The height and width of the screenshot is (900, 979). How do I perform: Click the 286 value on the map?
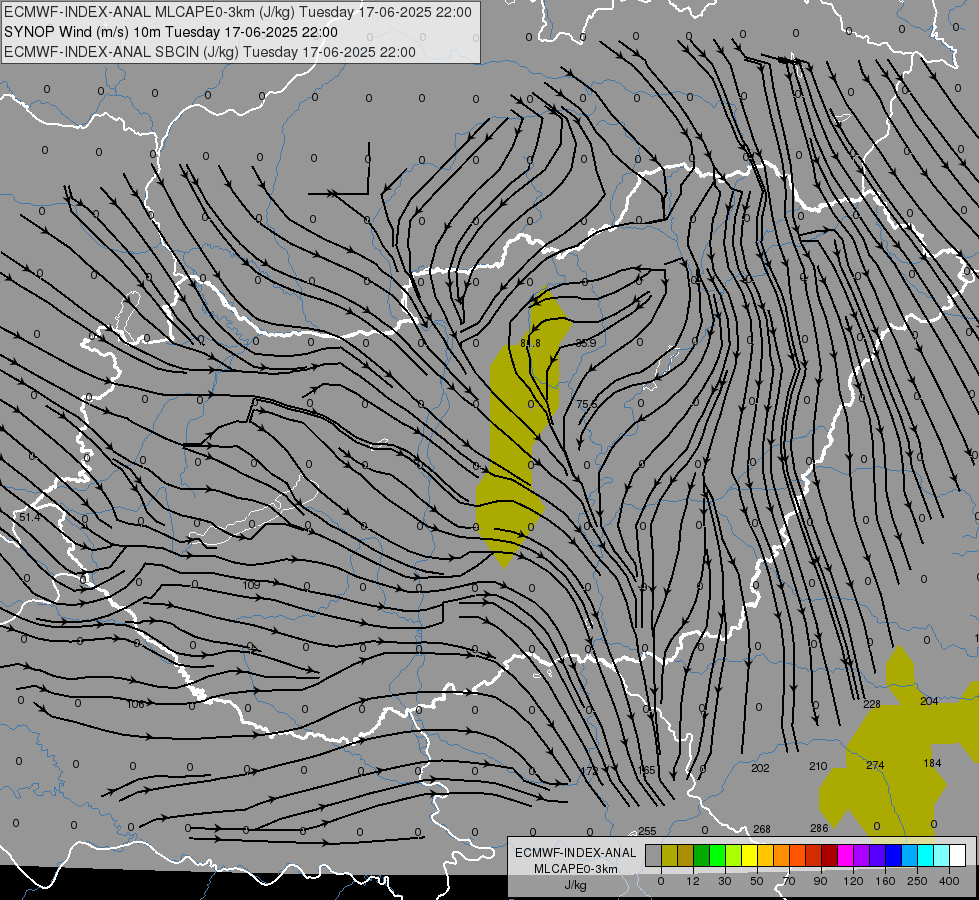pos(819,828)
